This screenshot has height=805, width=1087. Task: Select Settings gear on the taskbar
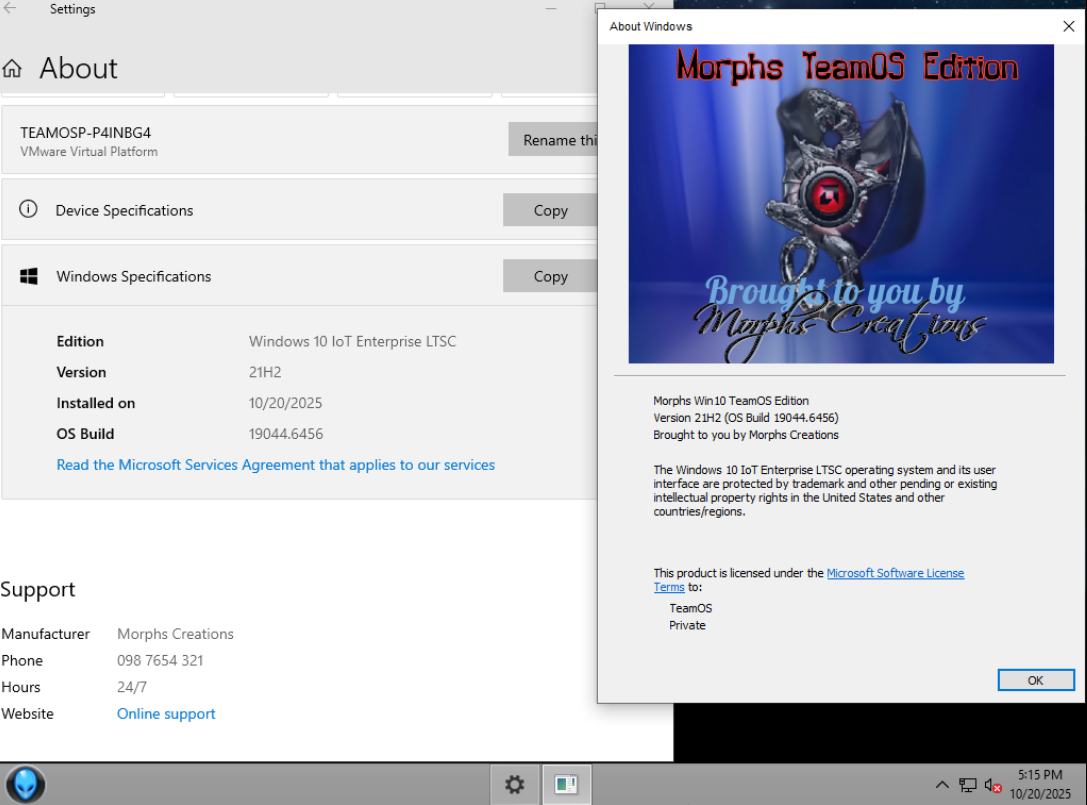point(514,785)
